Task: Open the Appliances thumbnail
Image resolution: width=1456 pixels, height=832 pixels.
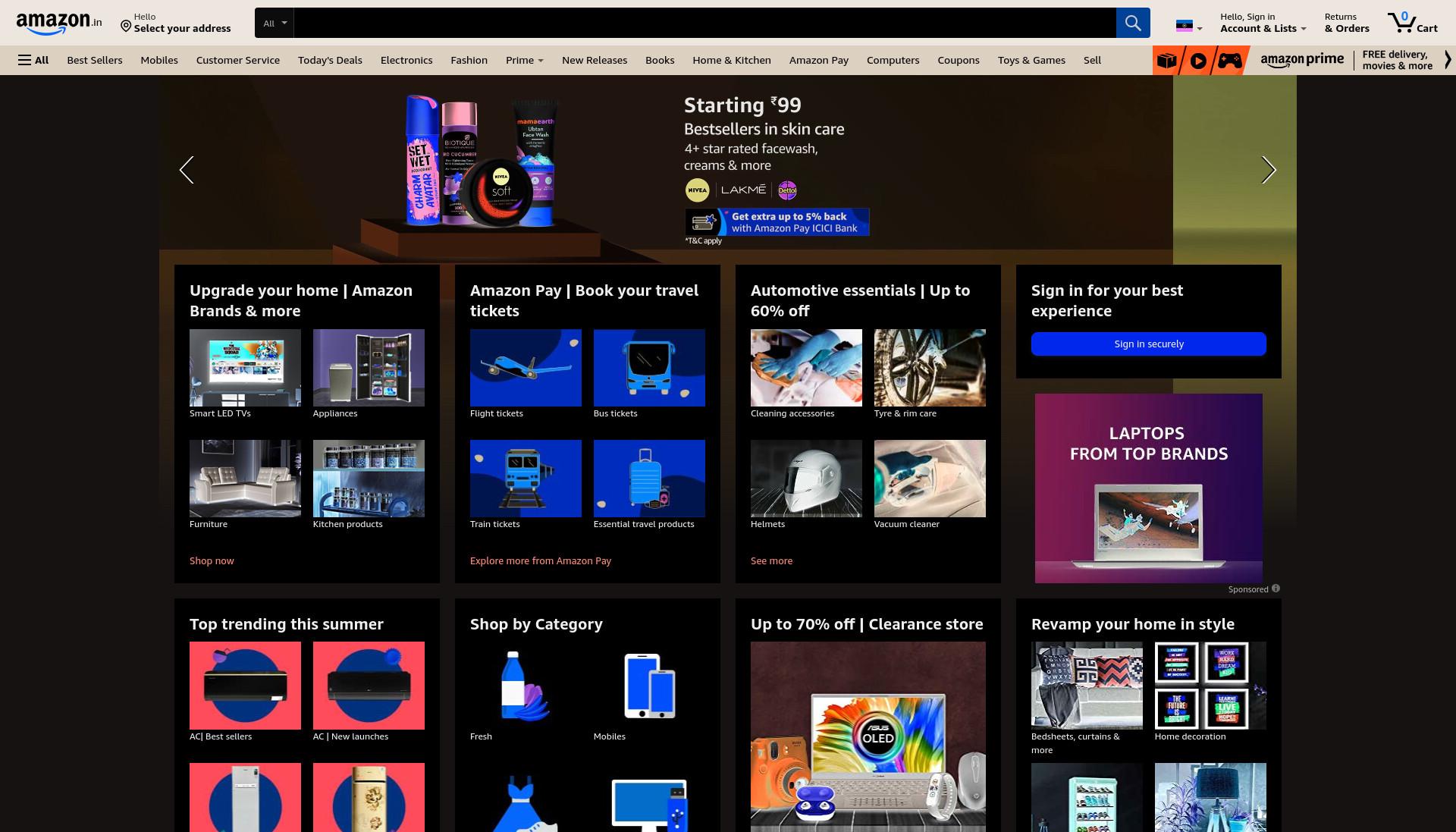Action: click(369, 368)
